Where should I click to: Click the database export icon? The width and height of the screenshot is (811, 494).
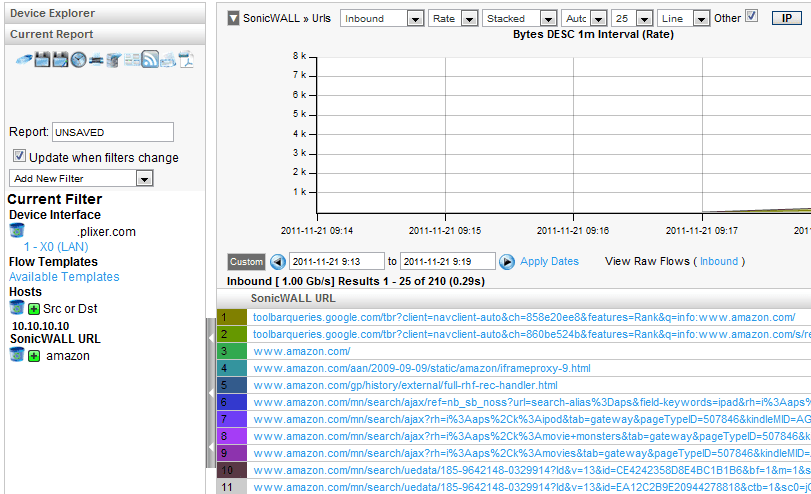(114, 60)
